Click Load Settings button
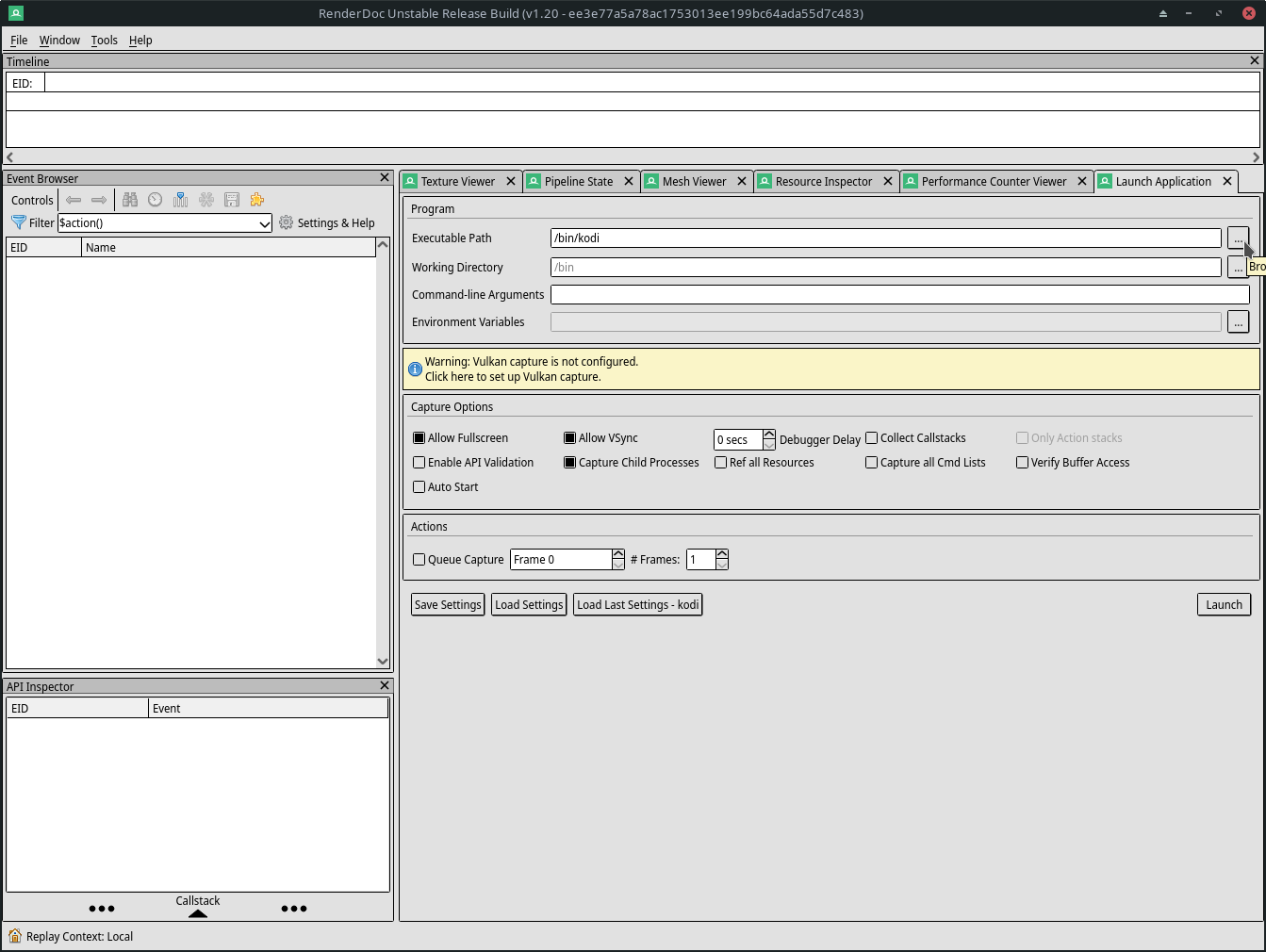 tap(529, 605)
